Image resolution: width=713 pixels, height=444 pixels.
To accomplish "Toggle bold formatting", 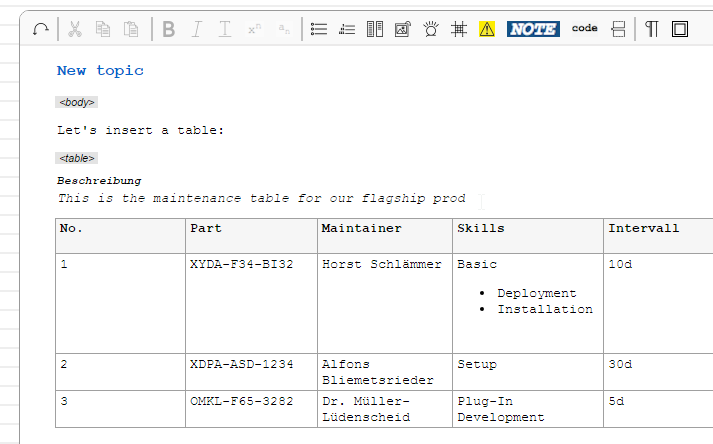I will point(168,29).
